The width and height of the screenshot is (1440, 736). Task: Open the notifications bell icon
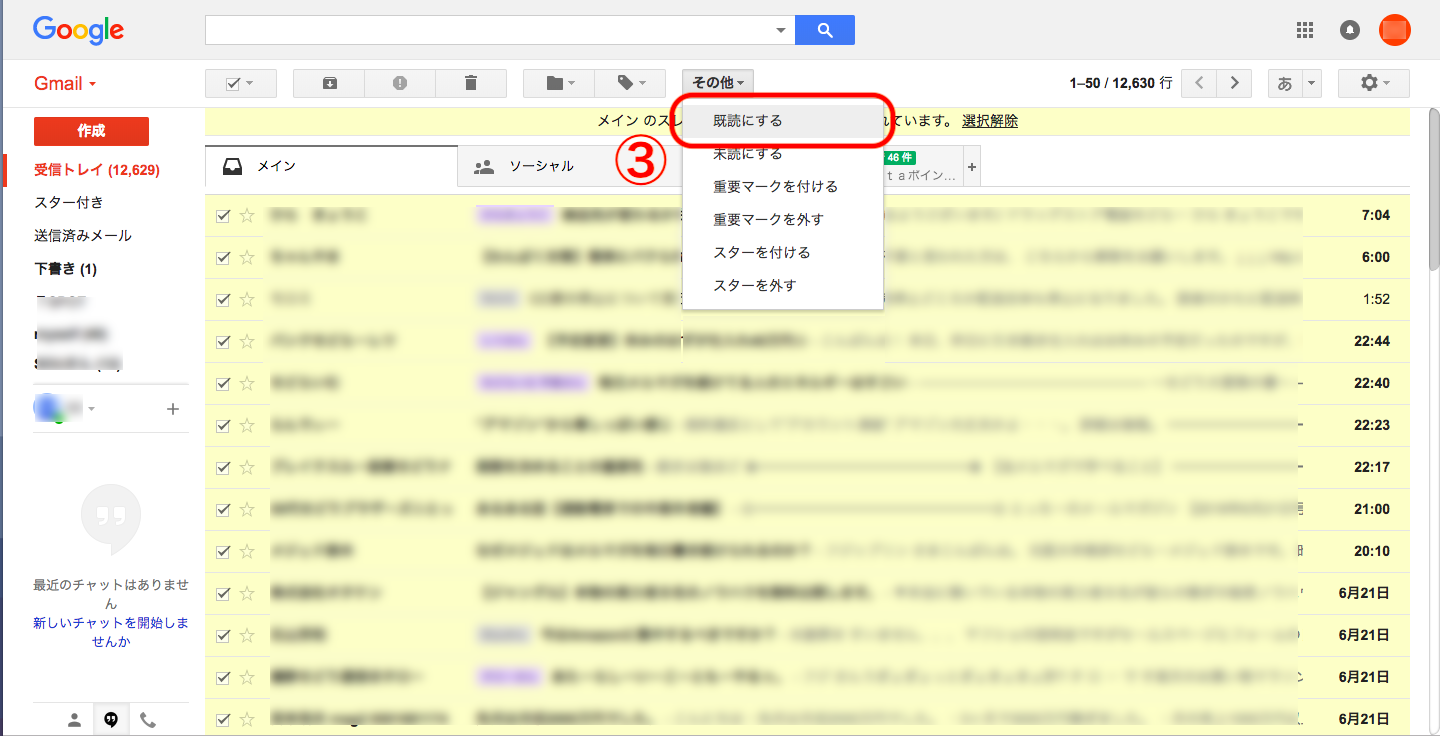(x=1350, y=30)
